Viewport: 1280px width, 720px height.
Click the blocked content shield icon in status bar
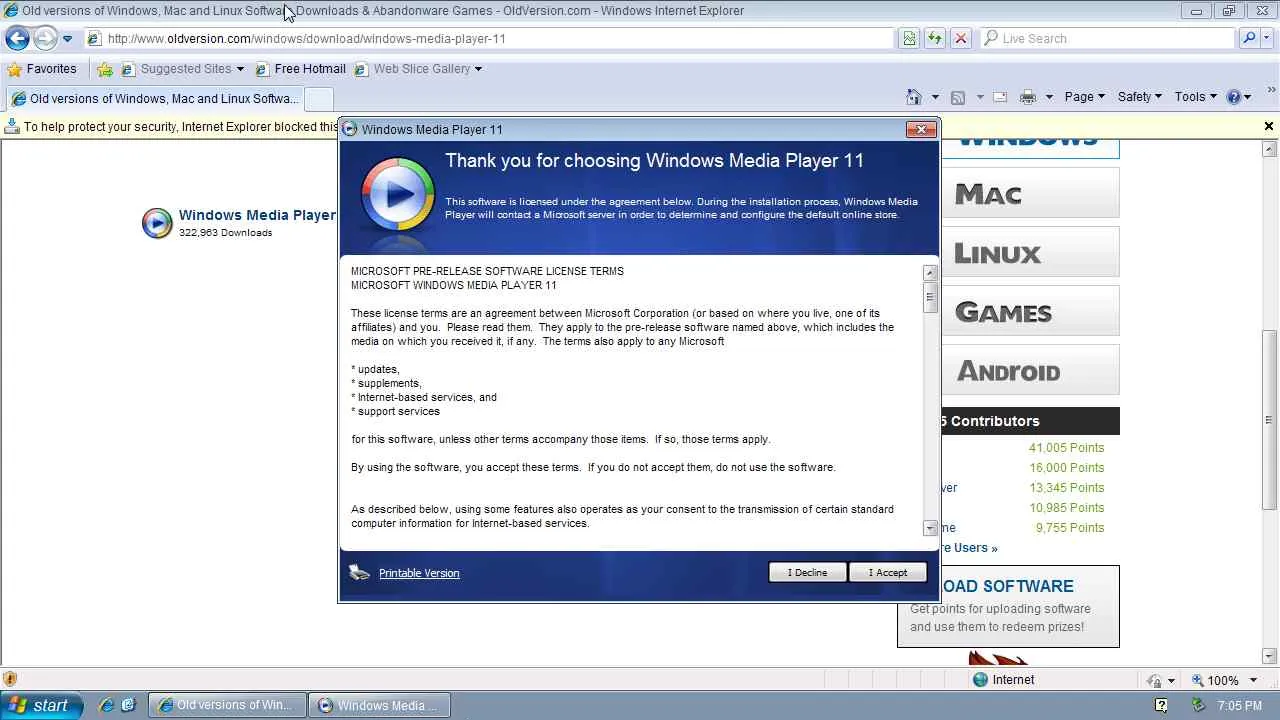[10, 680]
